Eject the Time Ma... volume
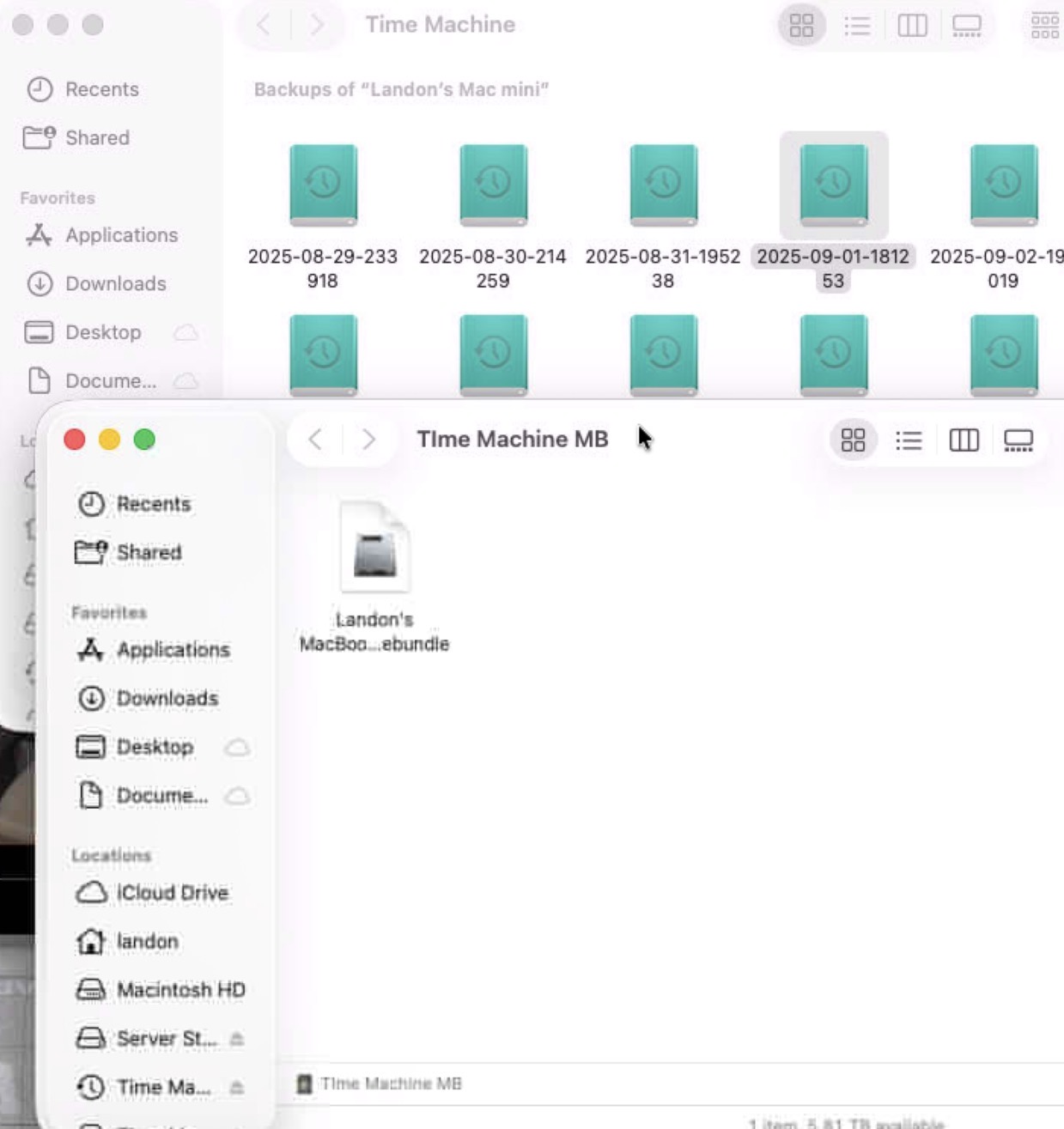This screenshot has height=1129, width=1064. tap(237, 1088)
